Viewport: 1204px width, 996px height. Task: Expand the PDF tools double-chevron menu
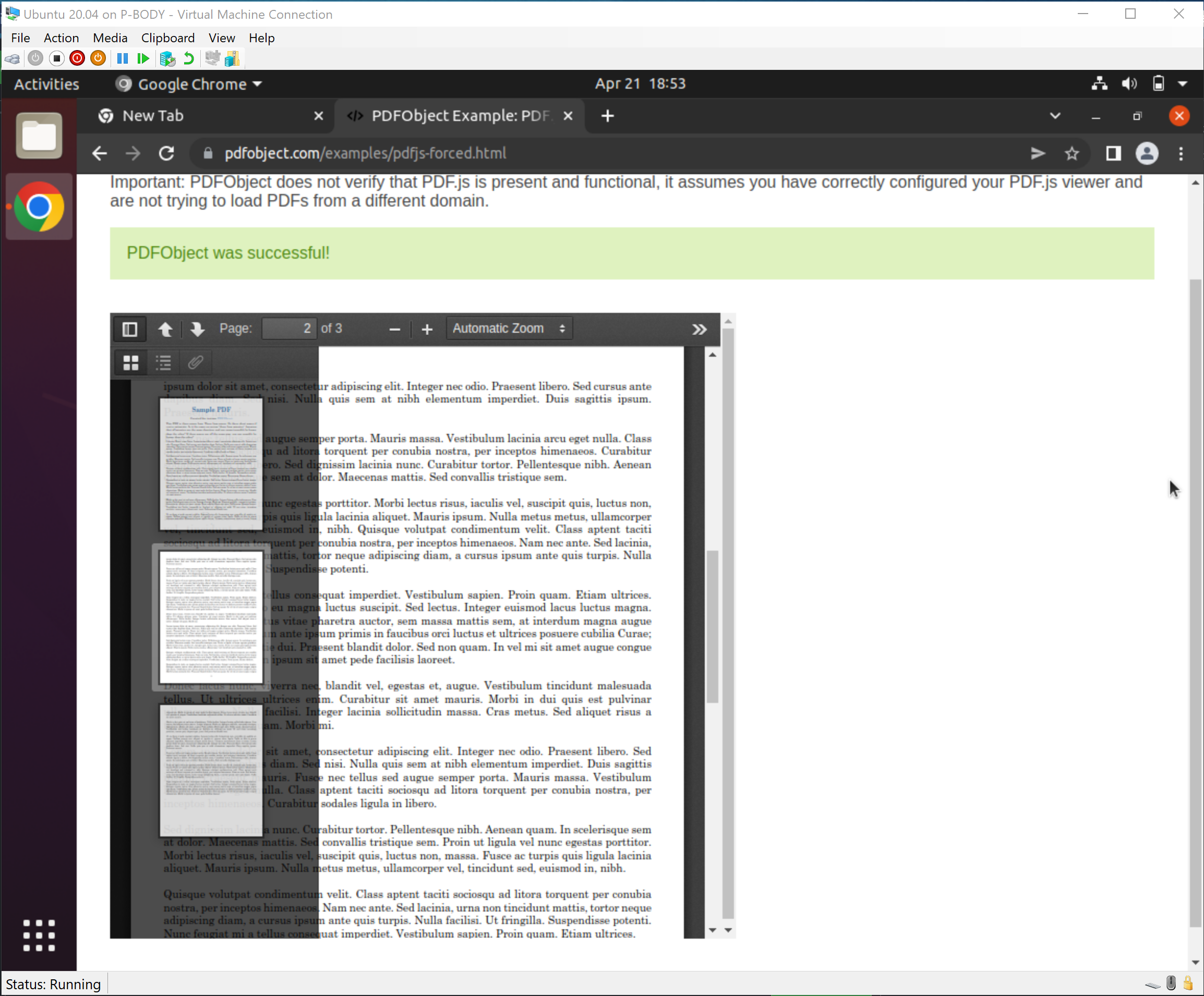point(699,330)
